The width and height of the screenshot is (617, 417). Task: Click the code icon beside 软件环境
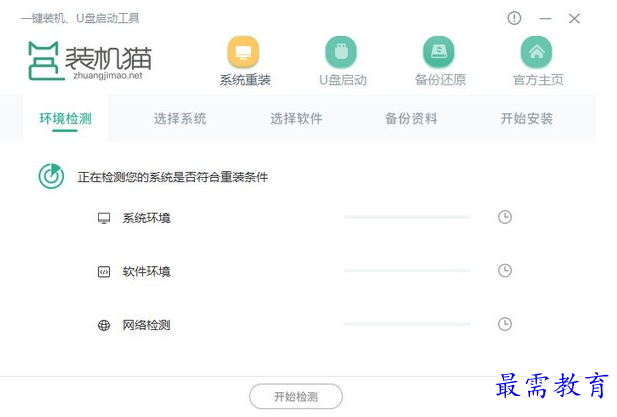point(104,271)
